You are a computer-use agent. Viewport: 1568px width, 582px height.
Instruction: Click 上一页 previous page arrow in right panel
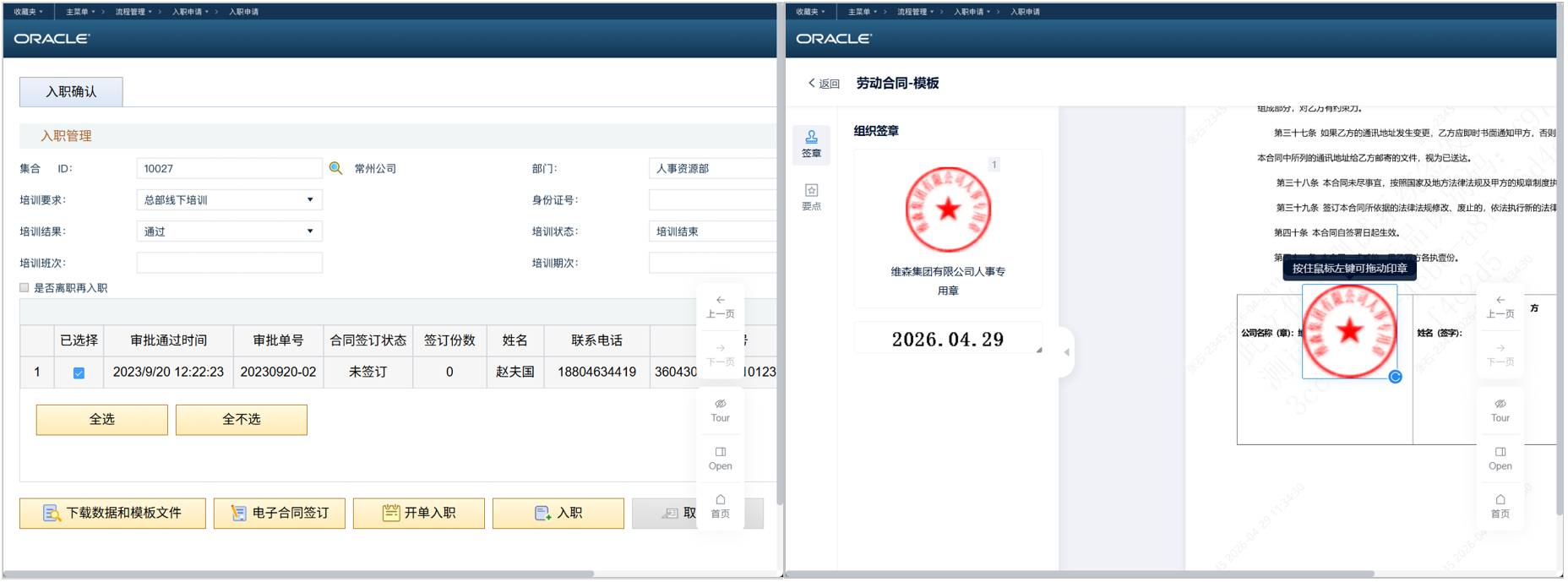tap(1500, 306)
